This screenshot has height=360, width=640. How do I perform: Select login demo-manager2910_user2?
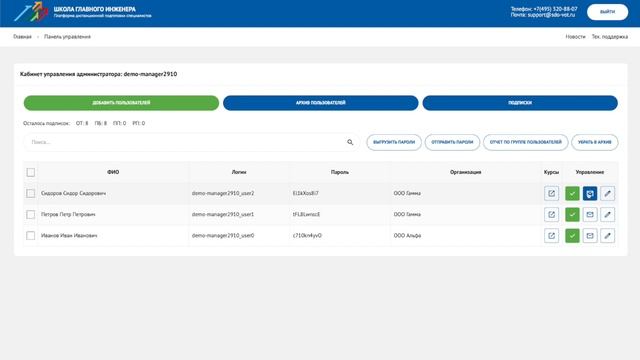223,193
